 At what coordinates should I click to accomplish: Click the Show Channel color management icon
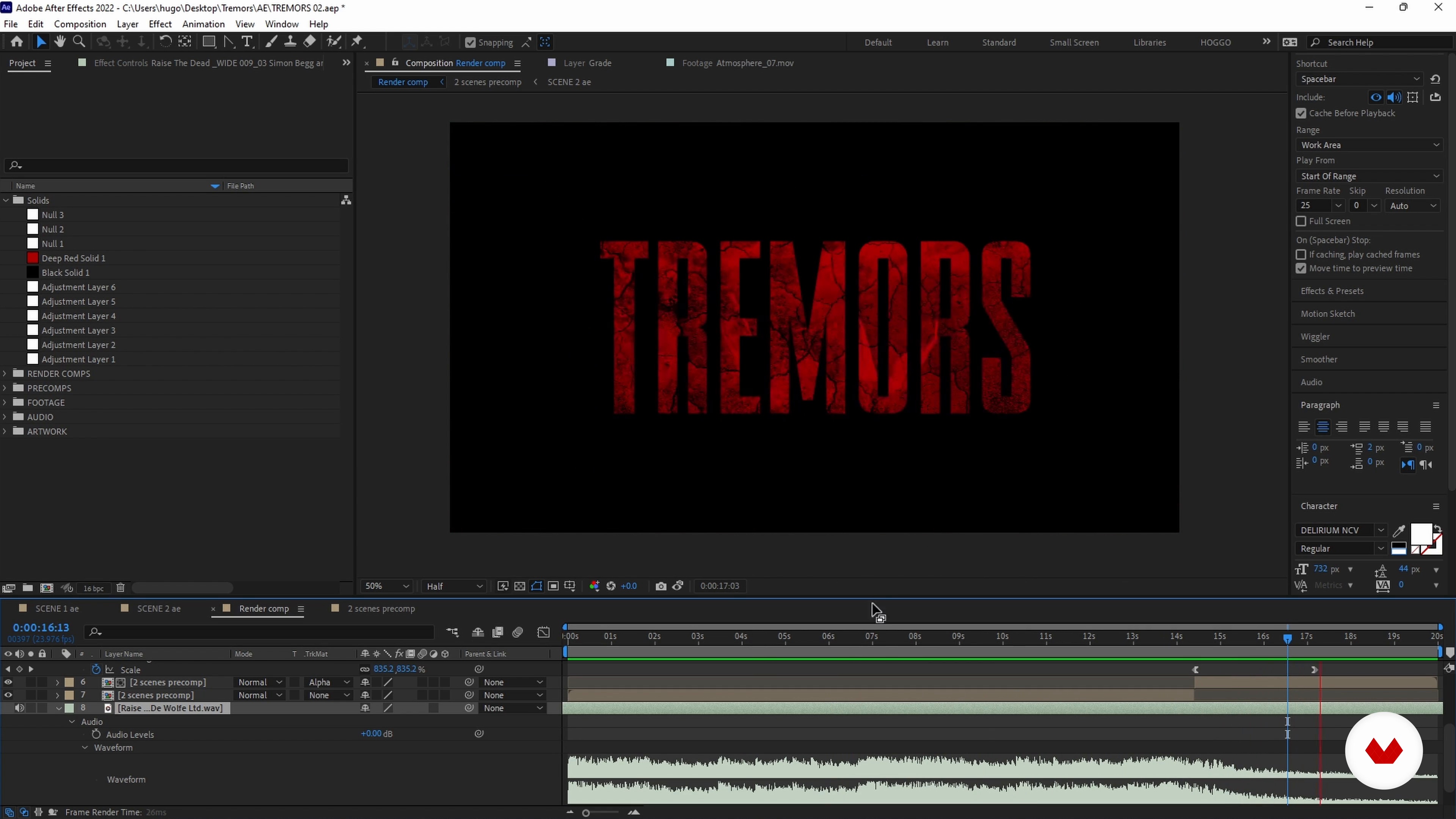click(594, 586)
